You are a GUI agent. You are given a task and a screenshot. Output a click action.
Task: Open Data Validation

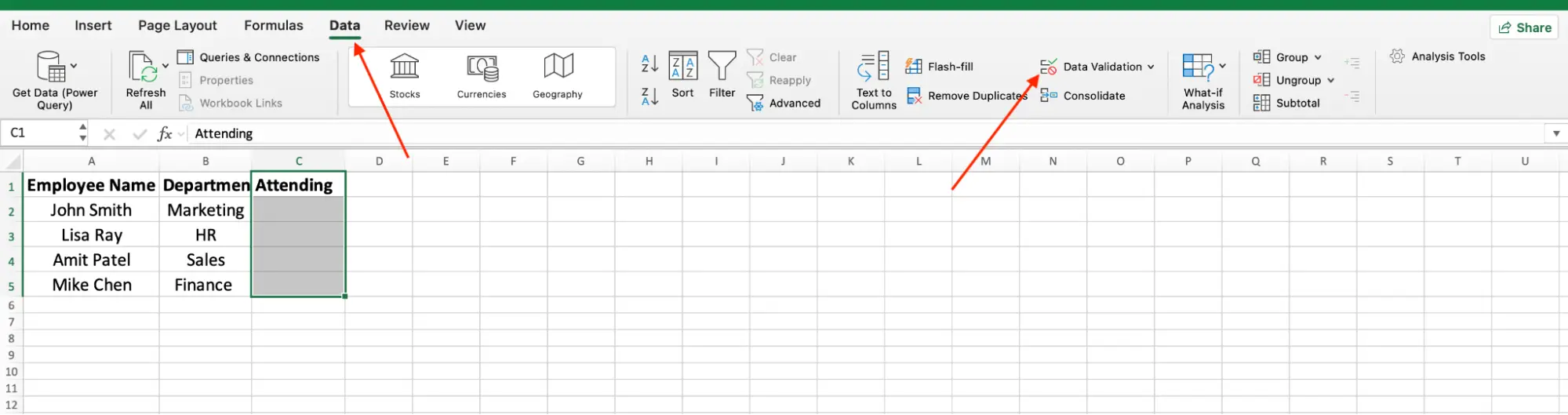(x=1091, y=67)
